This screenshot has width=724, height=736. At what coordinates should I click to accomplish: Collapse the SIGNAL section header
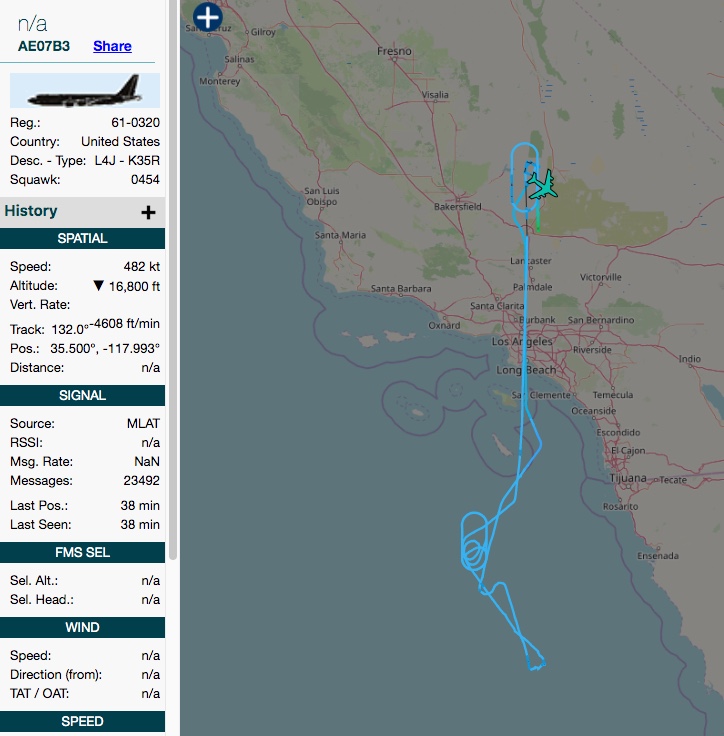pyautogui.click(x=82, y=395)
